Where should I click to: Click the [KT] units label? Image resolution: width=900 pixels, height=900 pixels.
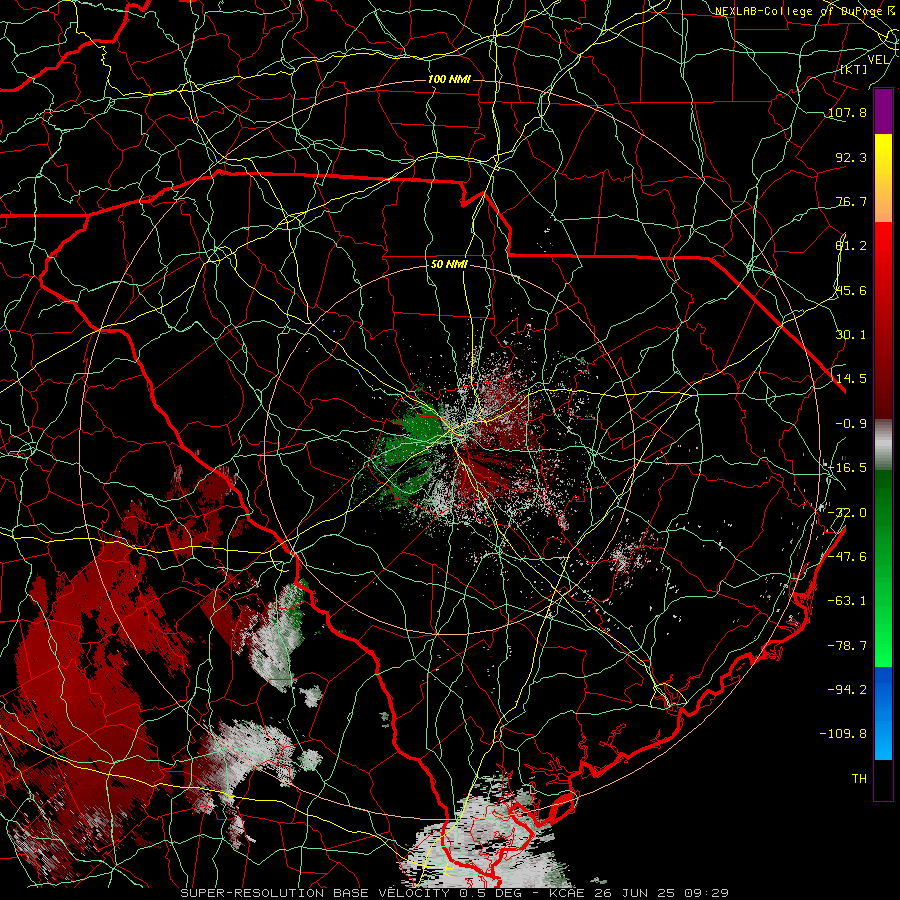(x=854, y=69)
